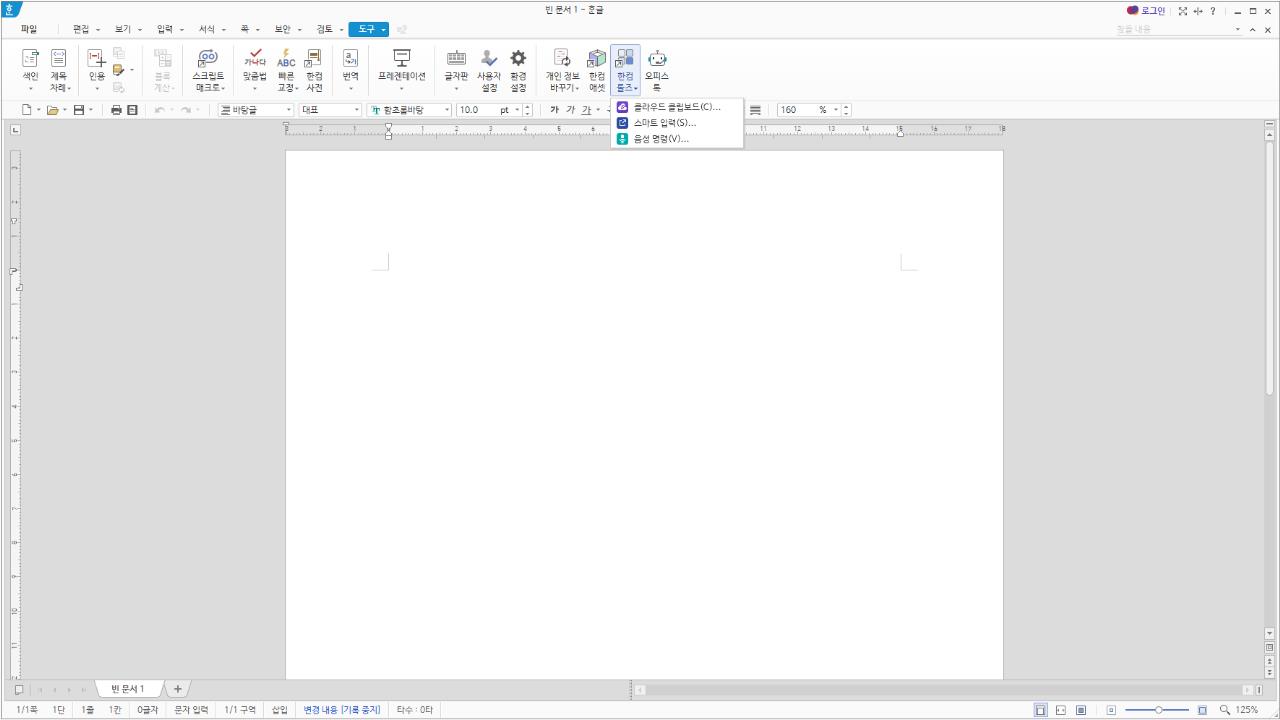Open the 제목 차례 (Table of Contents) tool
Image resolution: width=1280 pixels, height=720 pixels.
pos(59,70)
